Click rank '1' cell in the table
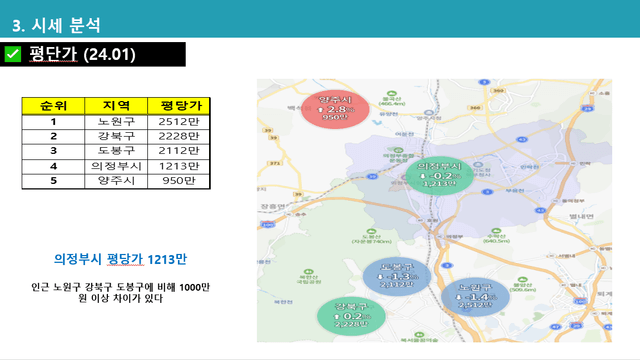Screen dimensions: 640x360 (53, 122)
